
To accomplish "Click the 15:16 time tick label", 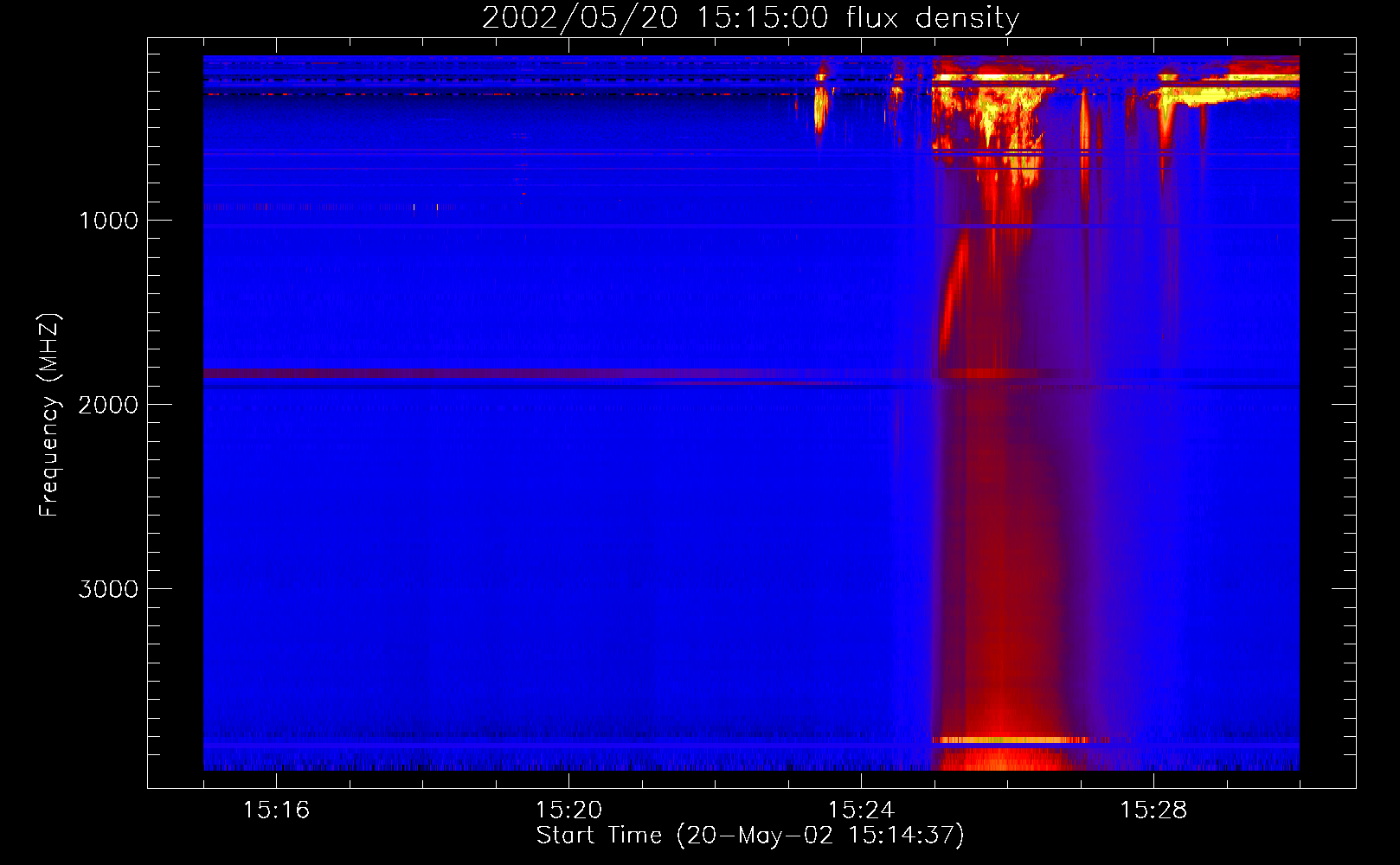I will (x=276, y=810).
